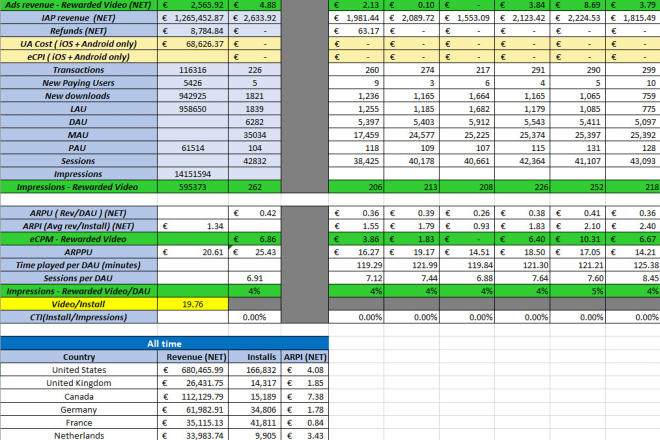Select the 'All time' table header

click(164, 343)
